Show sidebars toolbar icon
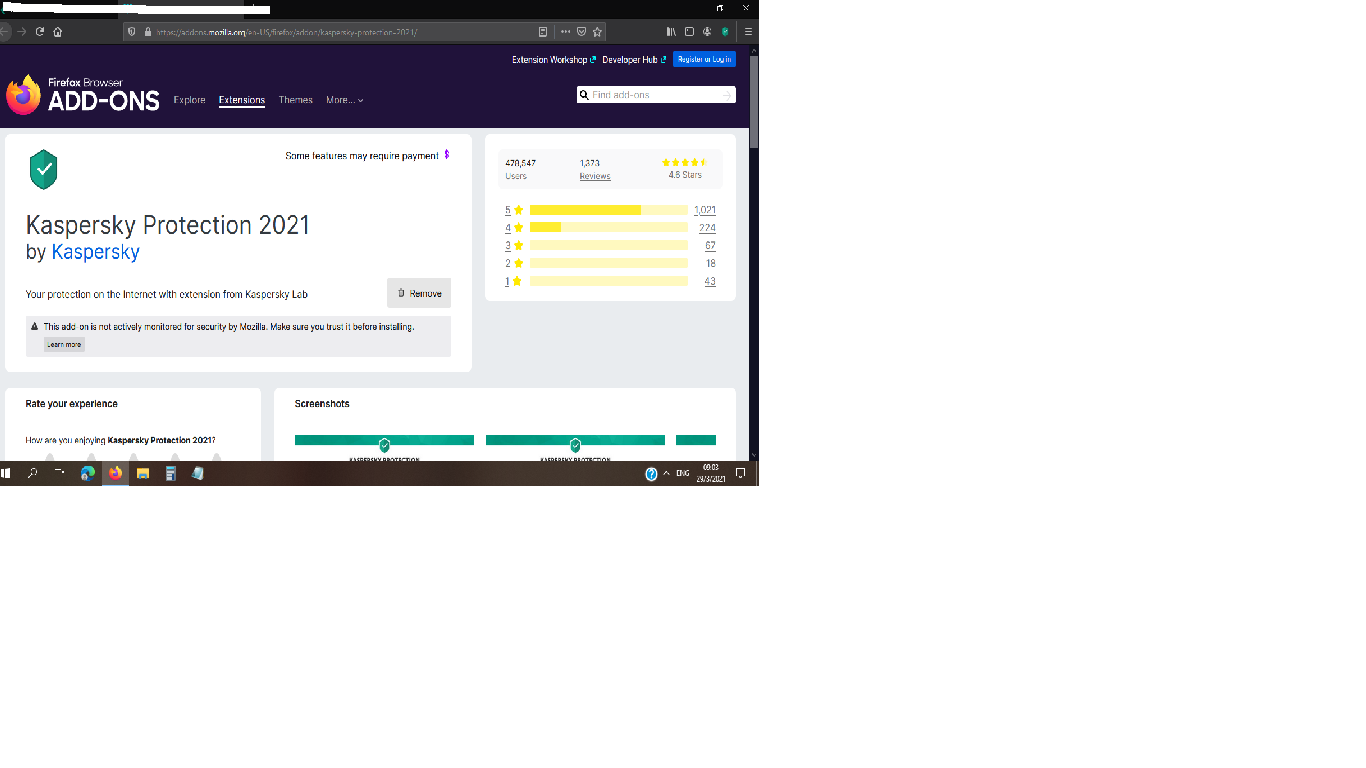This screenshot has width=1366, height=768. pos(689,32)
